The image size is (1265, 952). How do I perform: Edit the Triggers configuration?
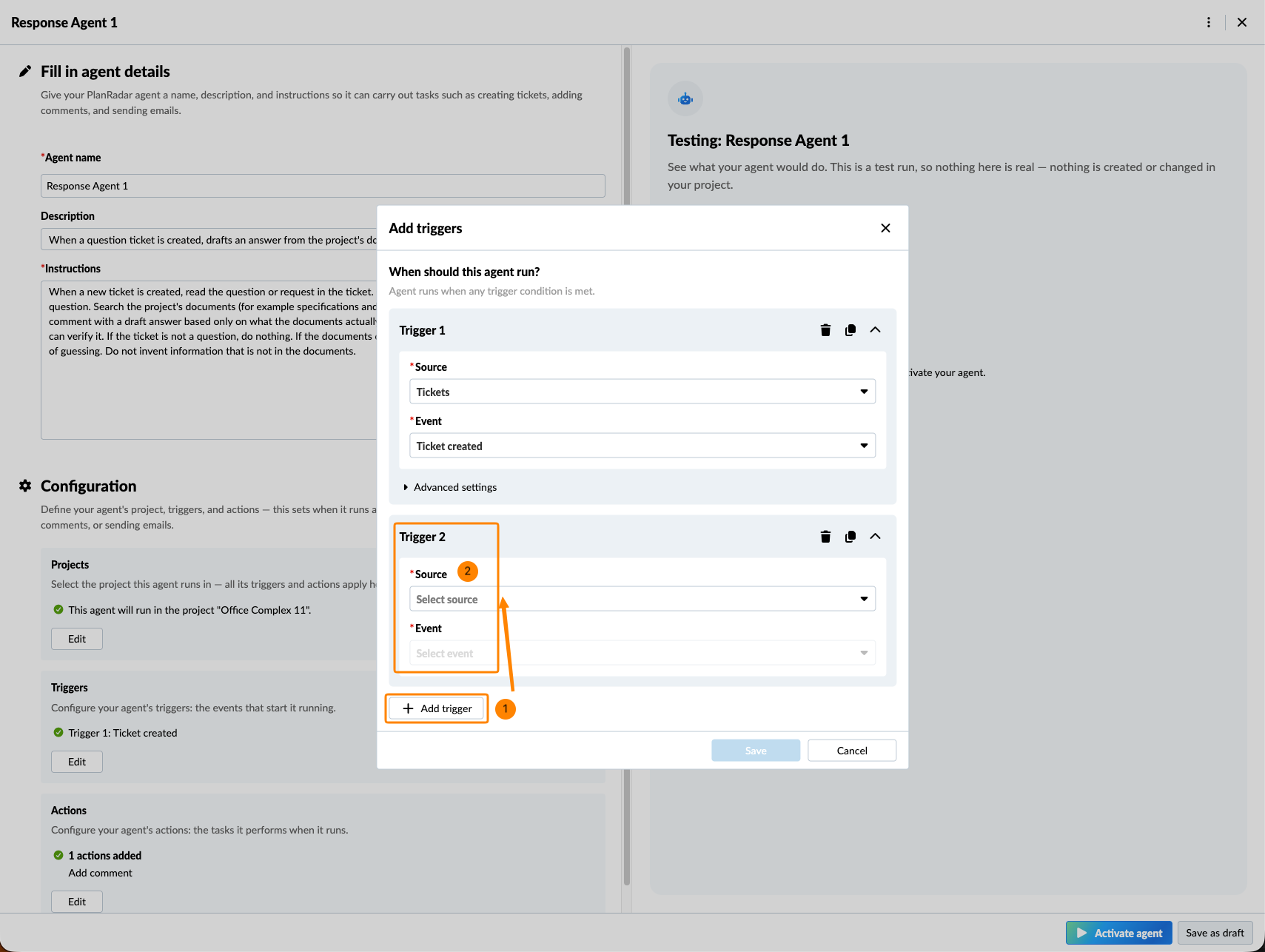(x=77, y=762)
